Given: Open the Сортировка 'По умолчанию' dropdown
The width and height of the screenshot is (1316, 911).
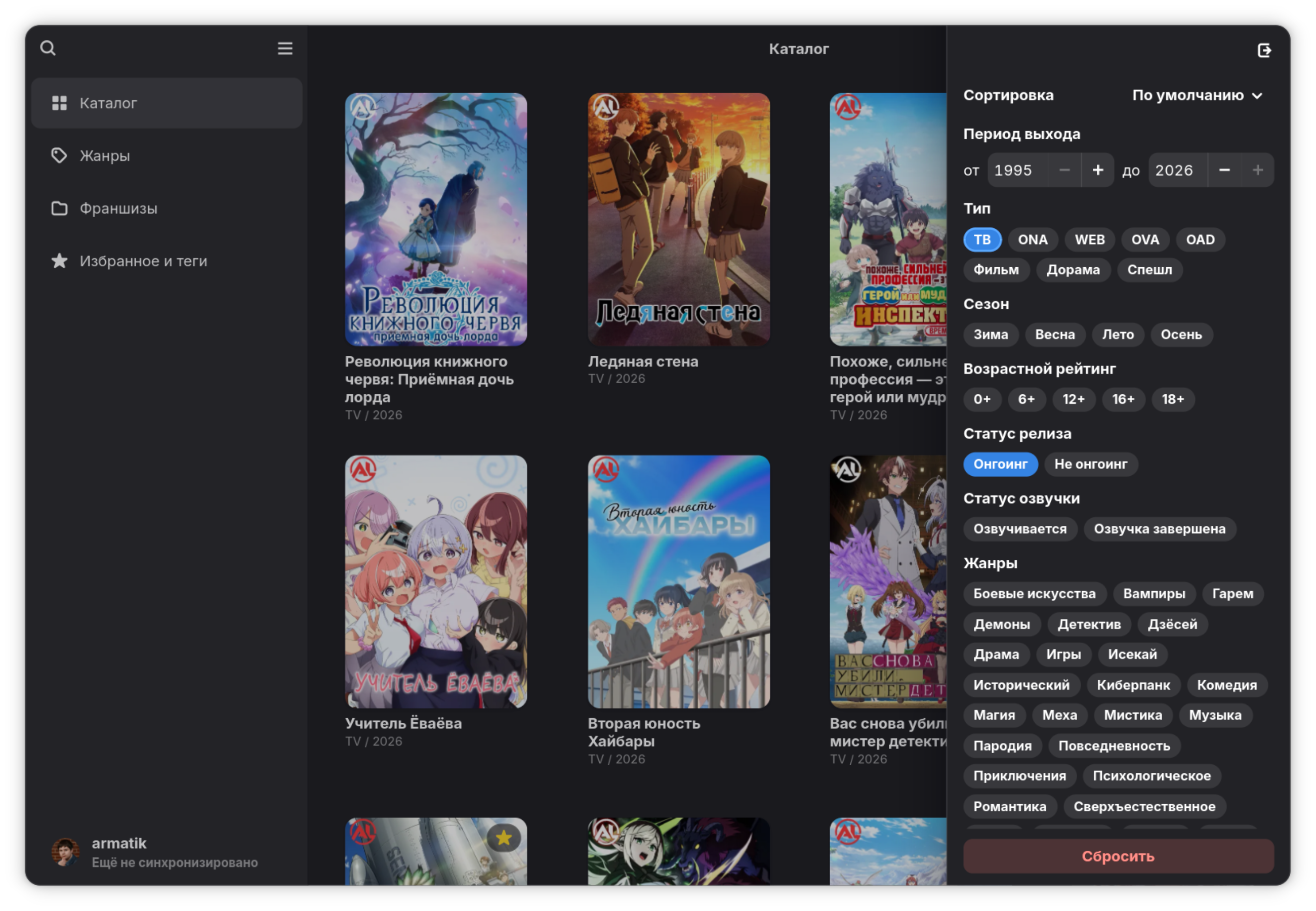Looking at the screenshot, I should [1197, 95].
